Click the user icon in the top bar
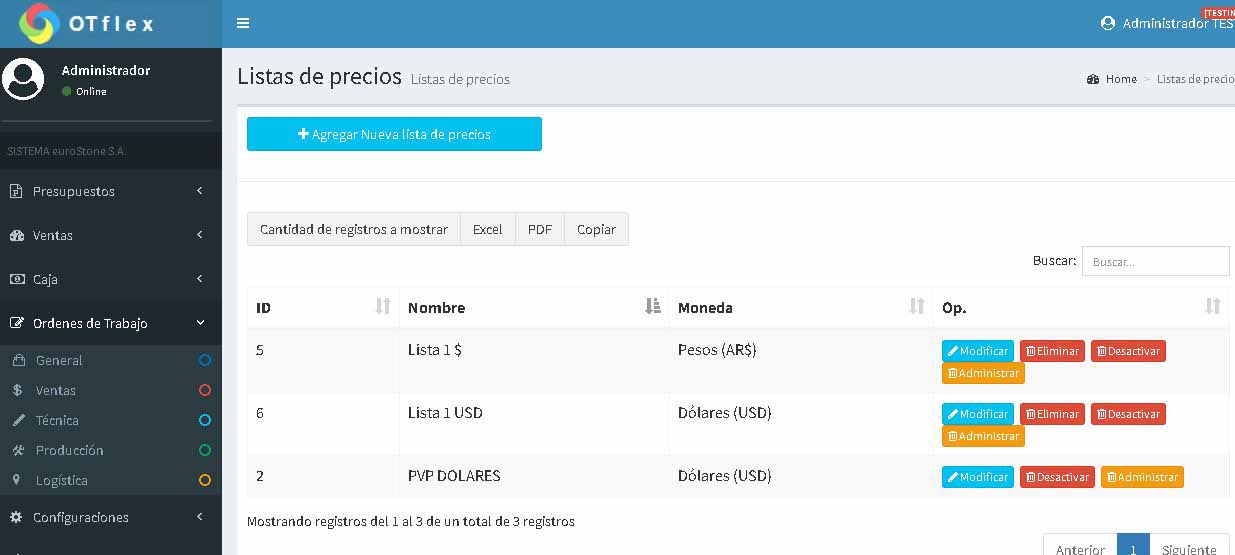 pyautogui.click(x=1107, y=23)
